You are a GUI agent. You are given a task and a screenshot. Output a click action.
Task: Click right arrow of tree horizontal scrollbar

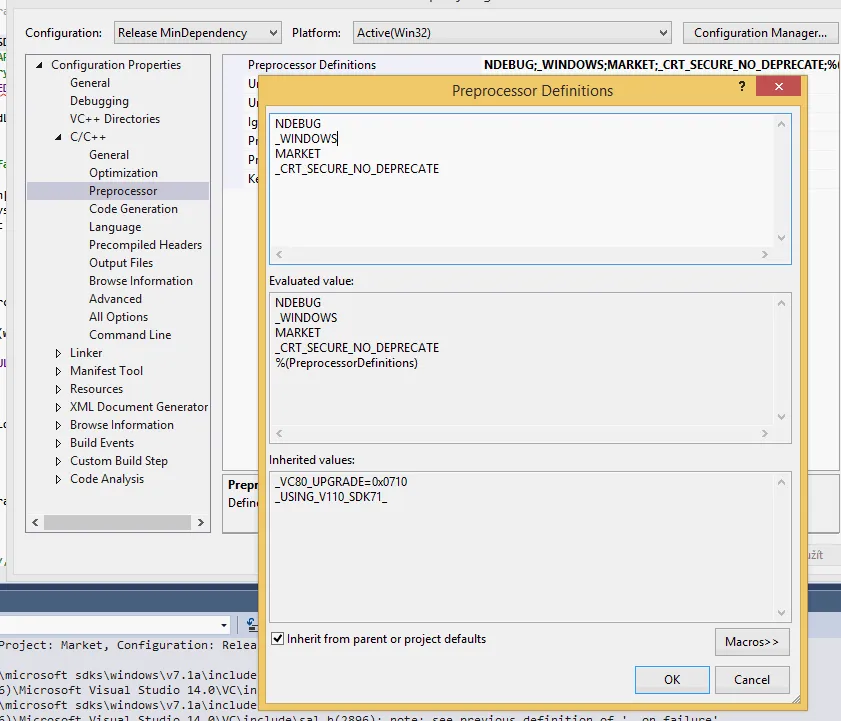[x=201, y=523]
